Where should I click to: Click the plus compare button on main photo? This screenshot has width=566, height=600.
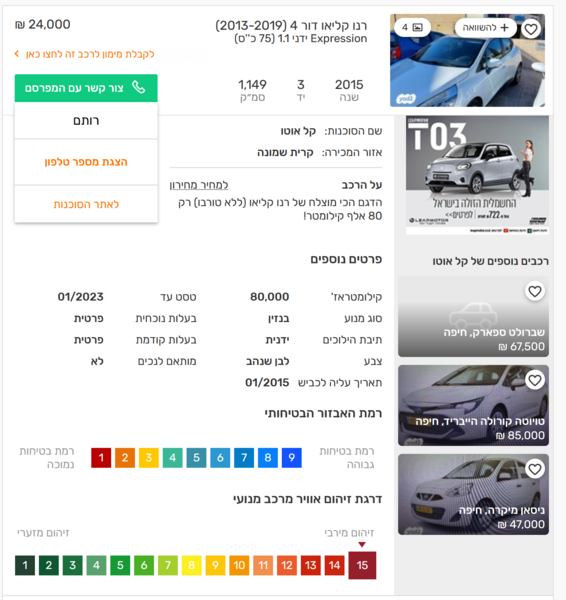(x=485, y=28)
